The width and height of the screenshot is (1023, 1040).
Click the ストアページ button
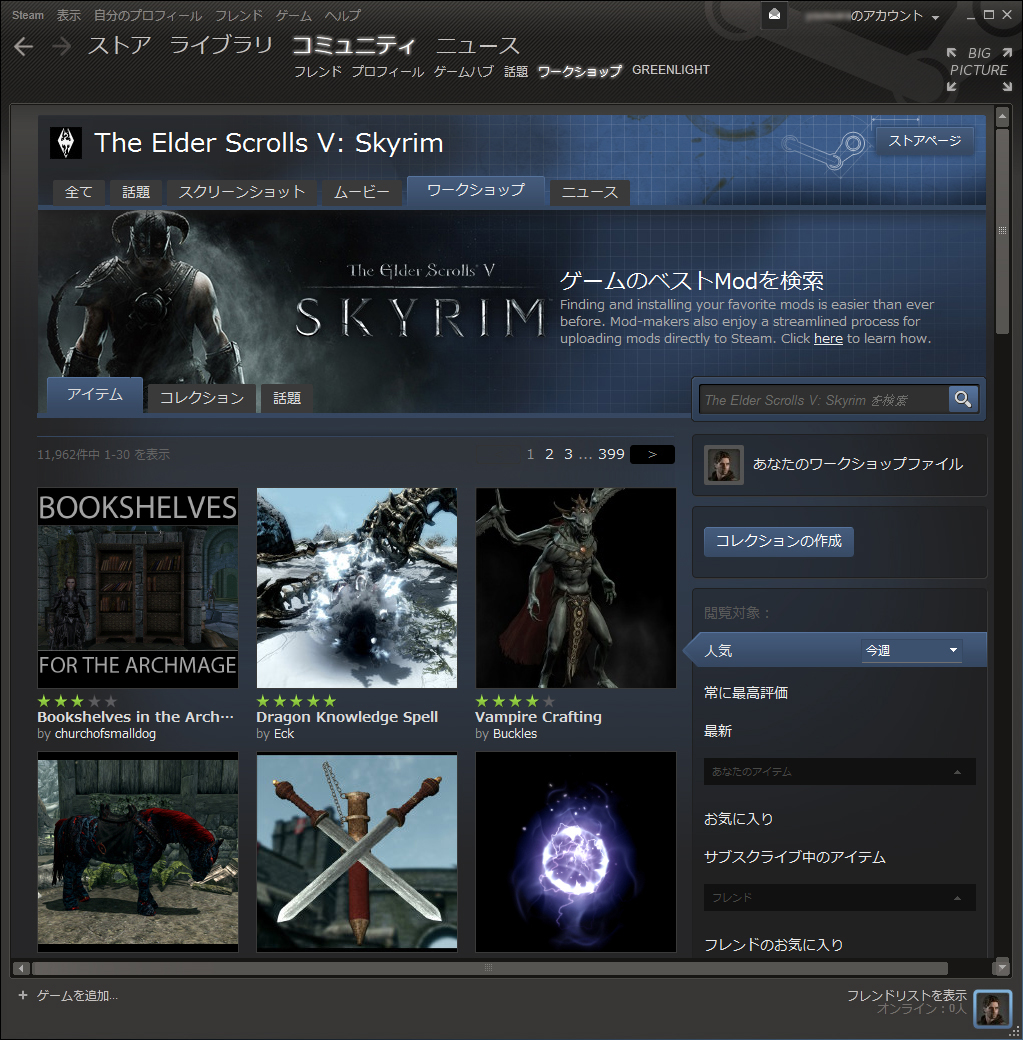click(924, 141)
